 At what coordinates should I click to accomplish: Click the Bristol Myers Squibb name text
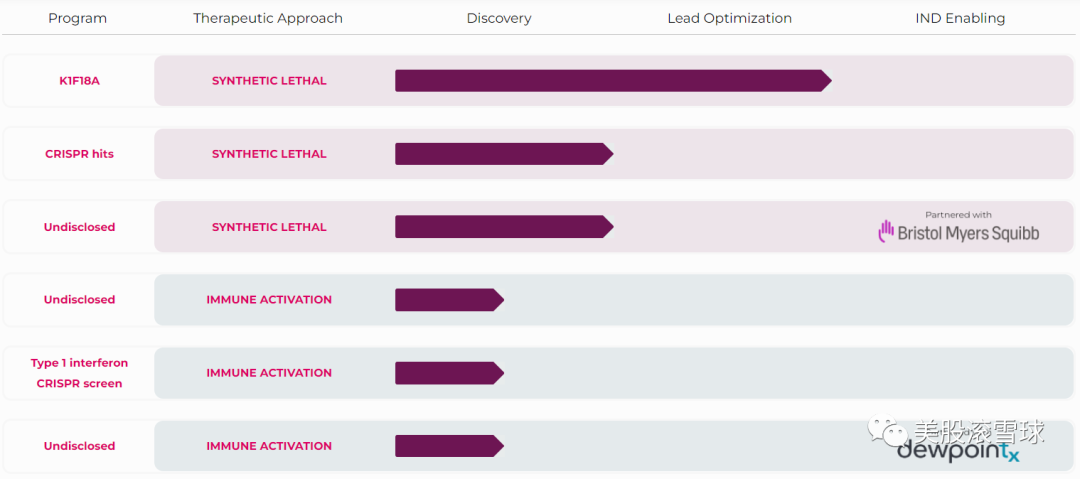pos(968,233)
